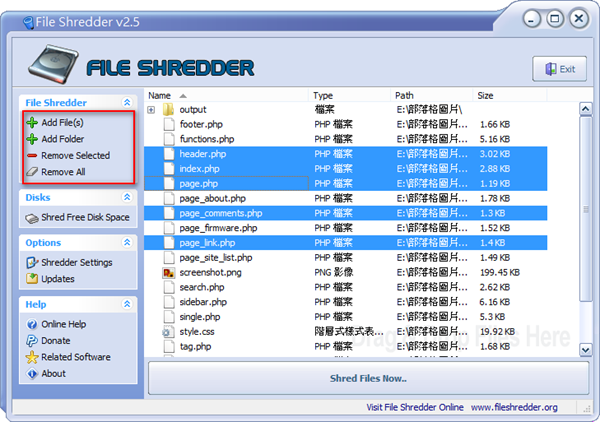Click the Online Help question mark icon
The image size is (600, 422).
[x=32, y=324]
